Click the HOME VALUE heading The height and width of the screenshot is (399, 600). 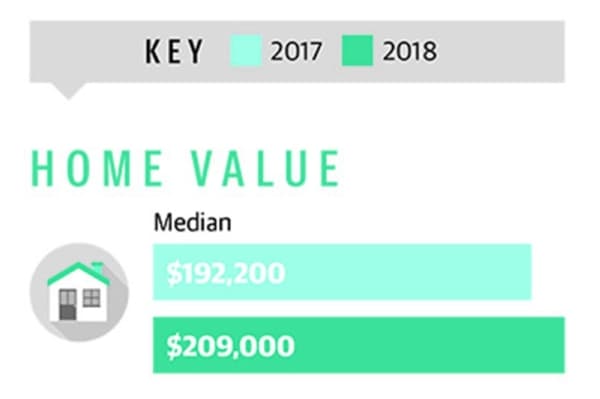point(186,168)
